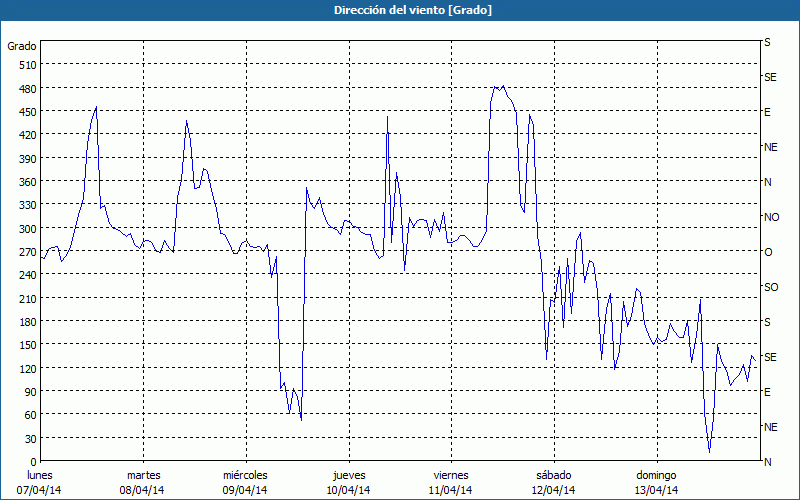Click the 'sábado' day label
Viewport: 800px width, 500px height.
coord(553,475)
